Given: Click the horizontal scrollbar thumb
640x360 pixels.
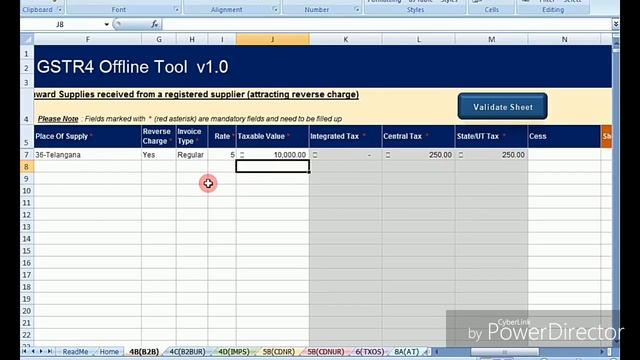Looking at the screenshot, I should 504,351.
